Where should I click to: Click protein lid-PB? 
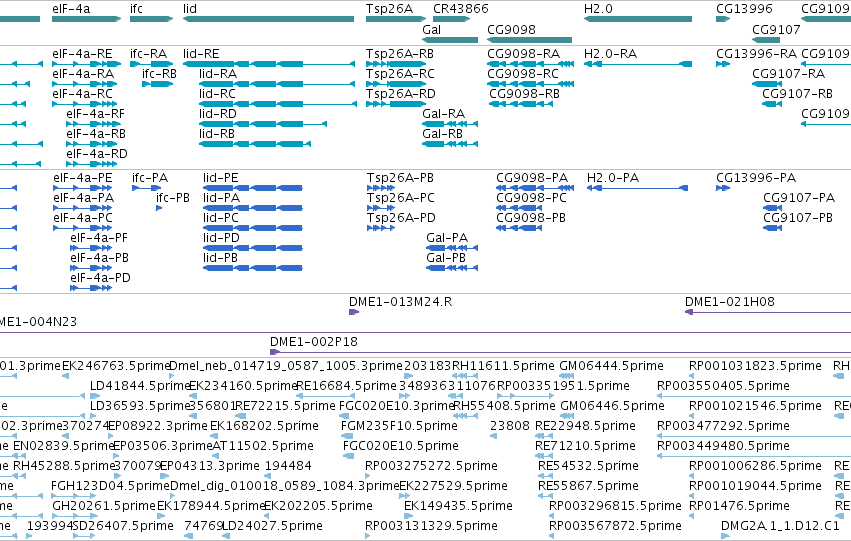point(253,268)
